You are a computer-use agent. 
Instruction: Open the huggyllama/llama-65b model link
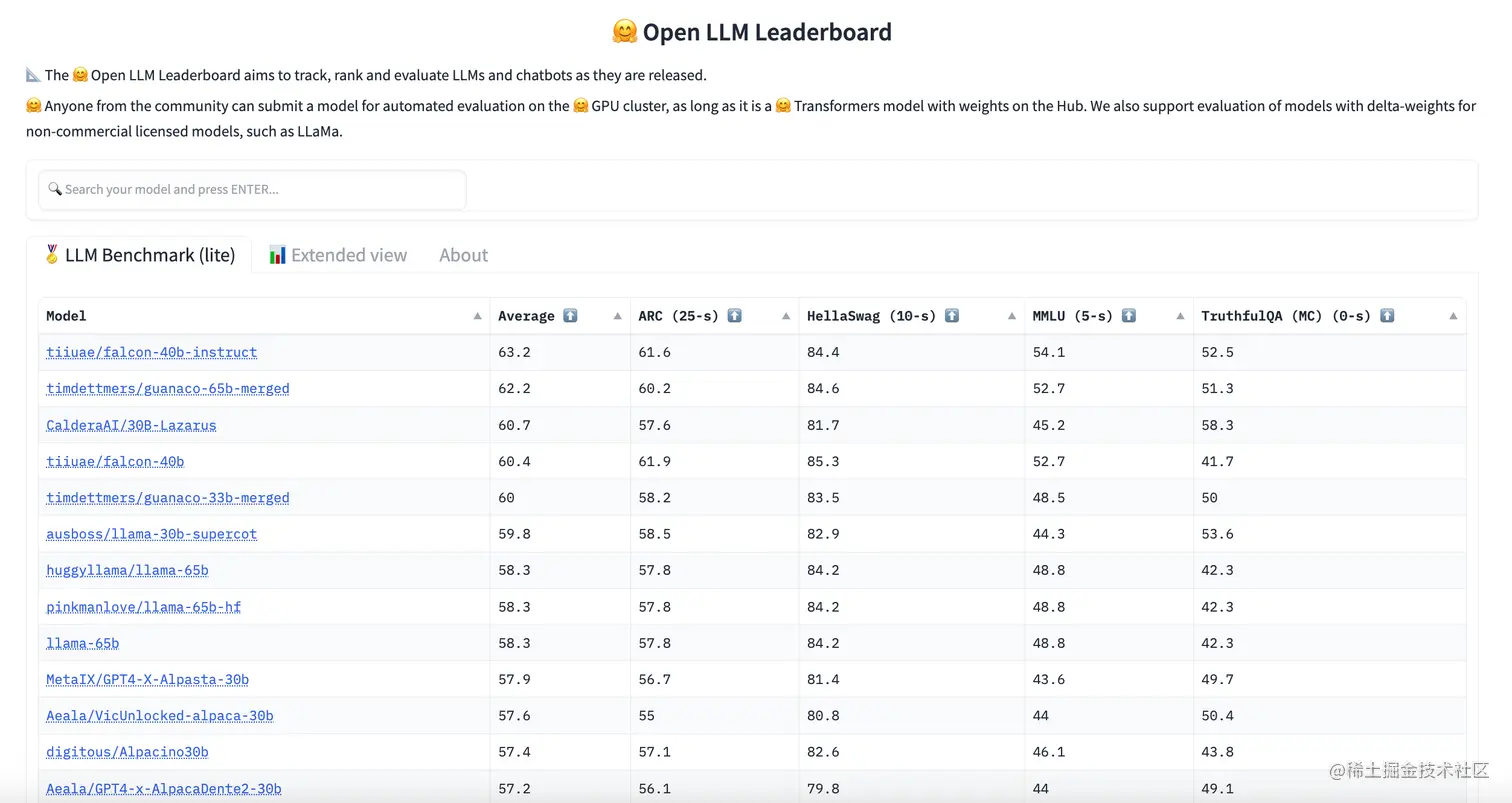[127, 570]
